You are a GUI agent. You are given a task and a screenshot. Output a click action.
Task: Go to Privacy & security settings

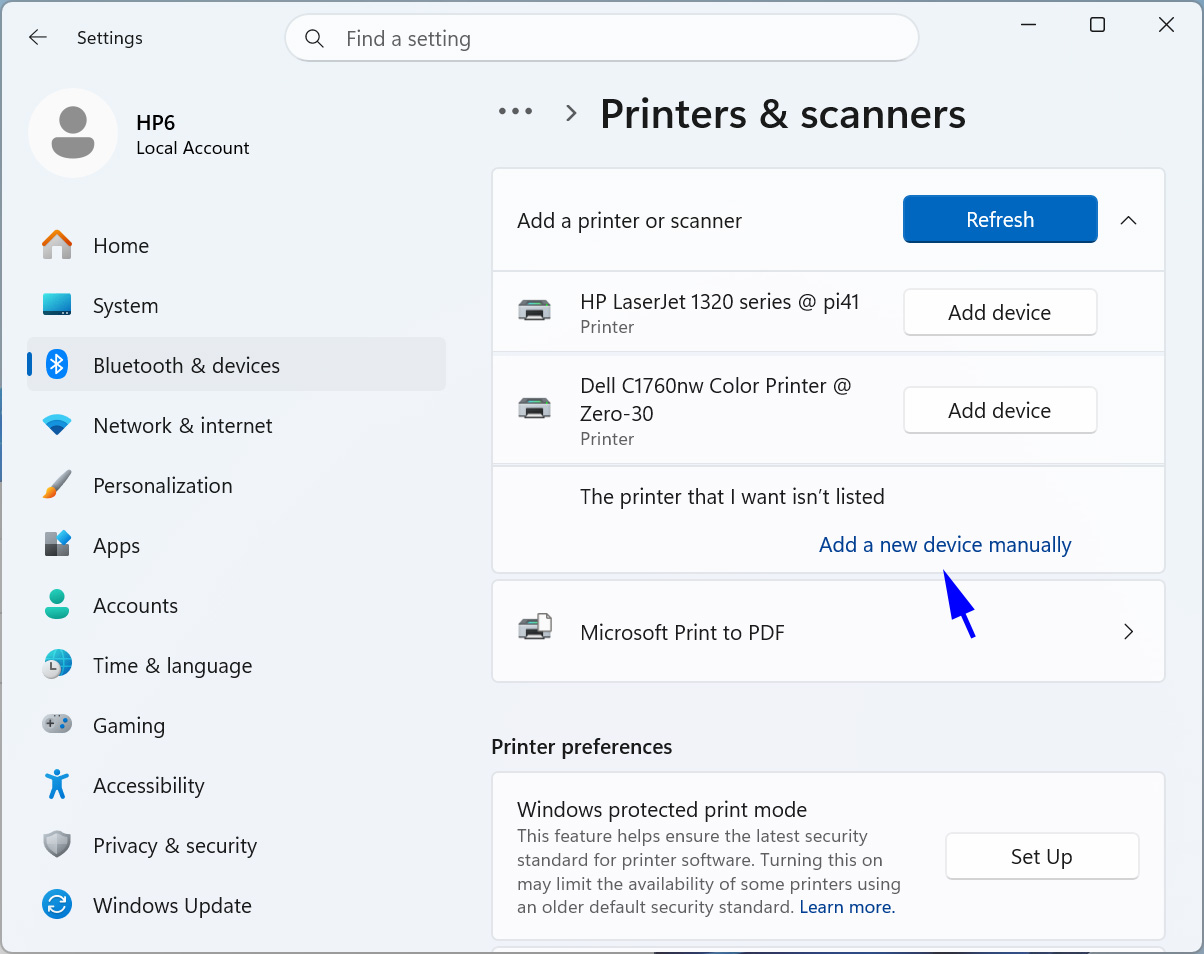click(x=174, y=845)
